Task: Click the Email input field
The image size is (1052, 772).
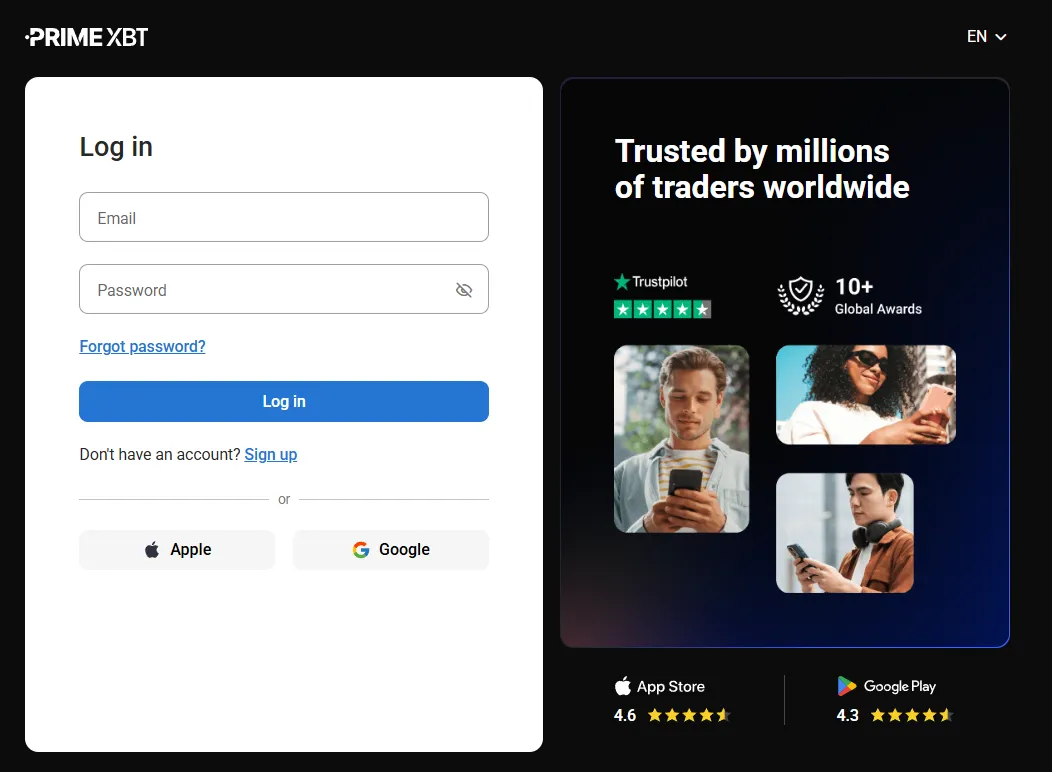Action: [x=284, y=217]
